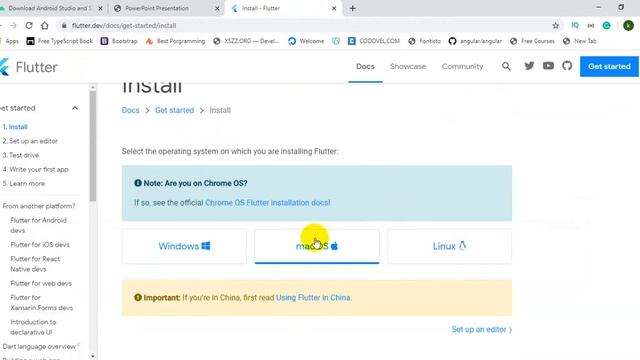Collapse the Get started sidebar section
The image size is (640, 360).
click(75, 108)
